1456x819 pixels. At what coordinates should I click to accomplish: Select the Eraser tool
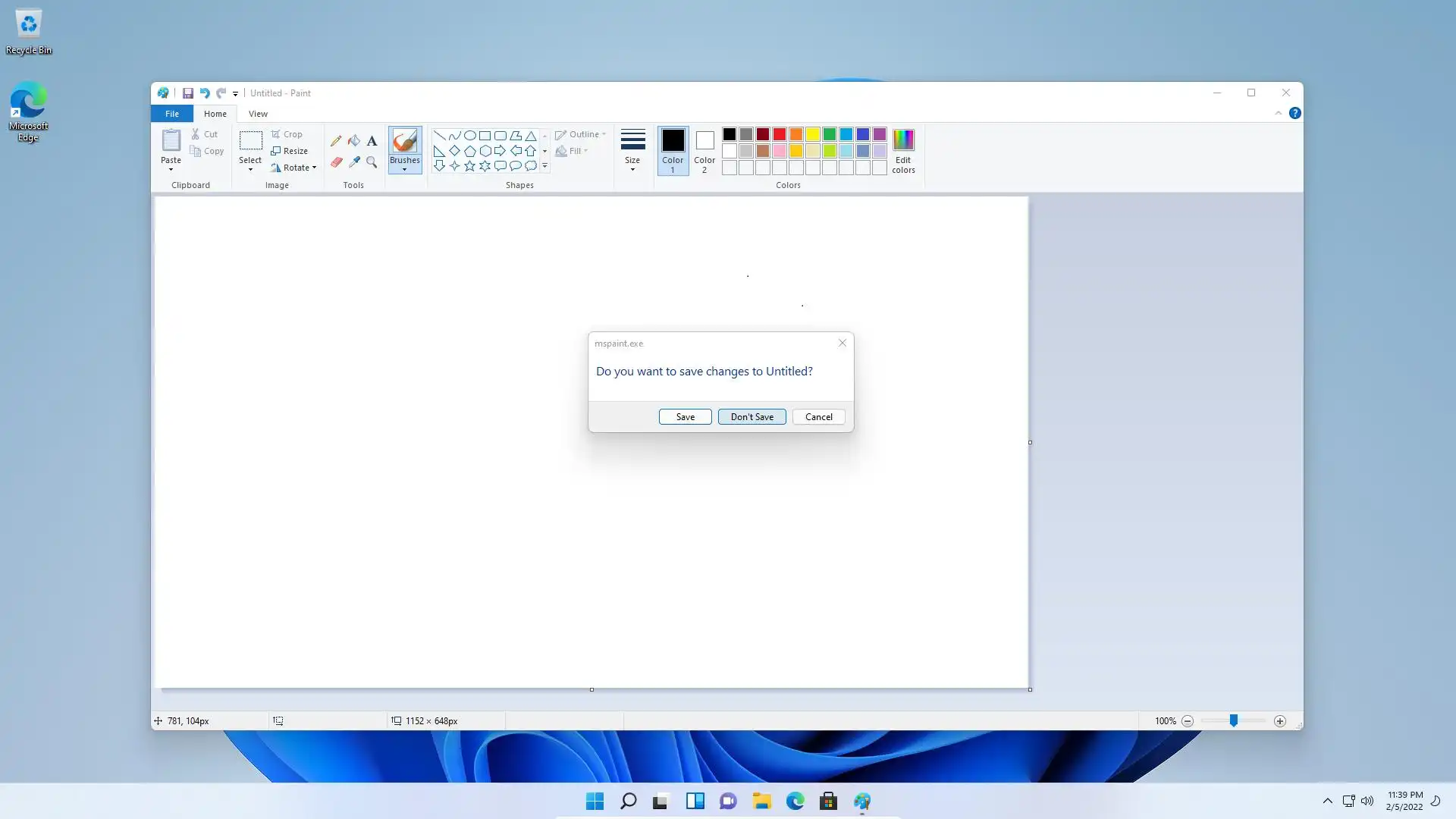[336, 162]
